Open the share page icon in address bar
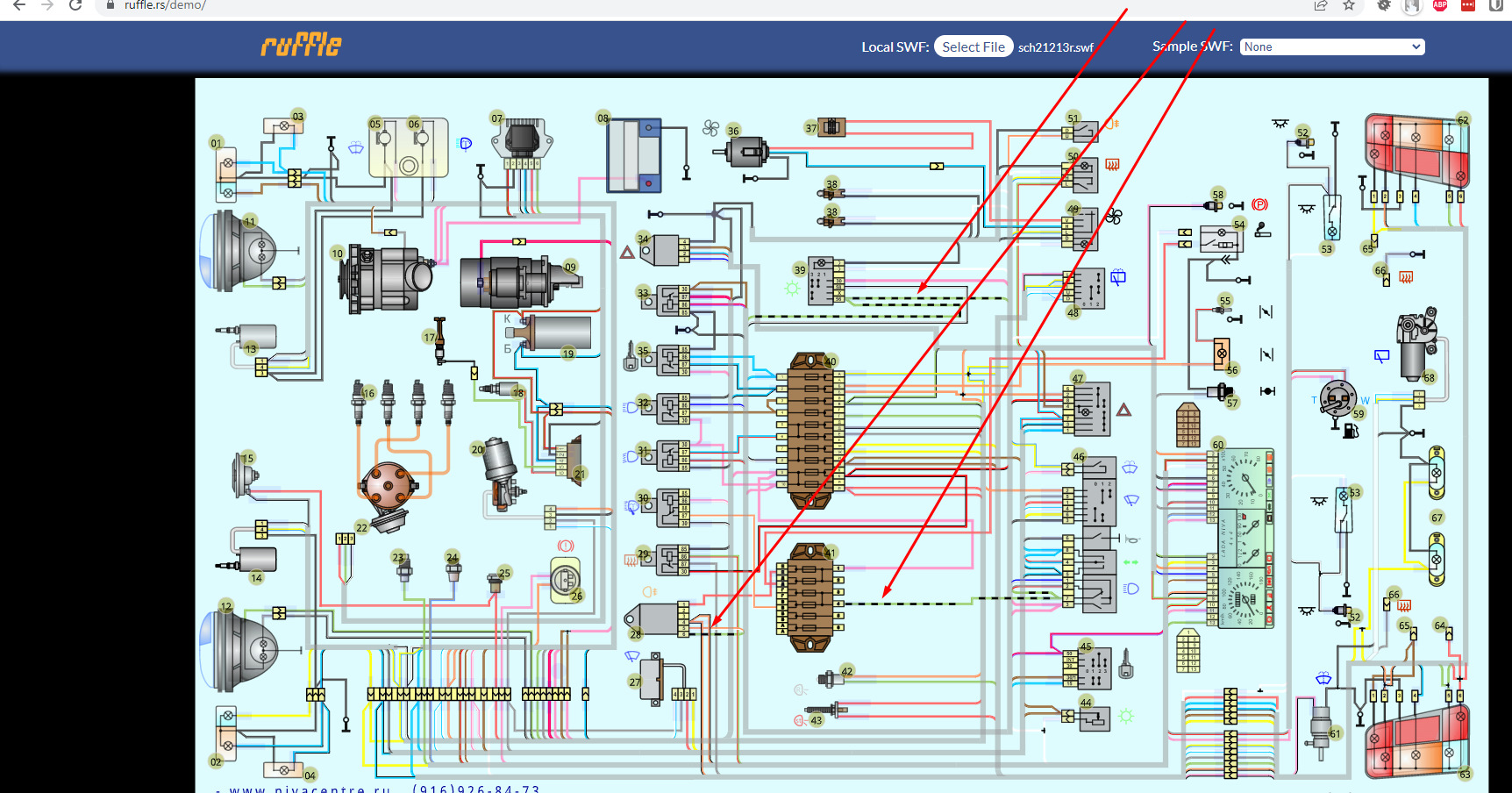This screenshot has width=1512, height=793. [1321, 5]
